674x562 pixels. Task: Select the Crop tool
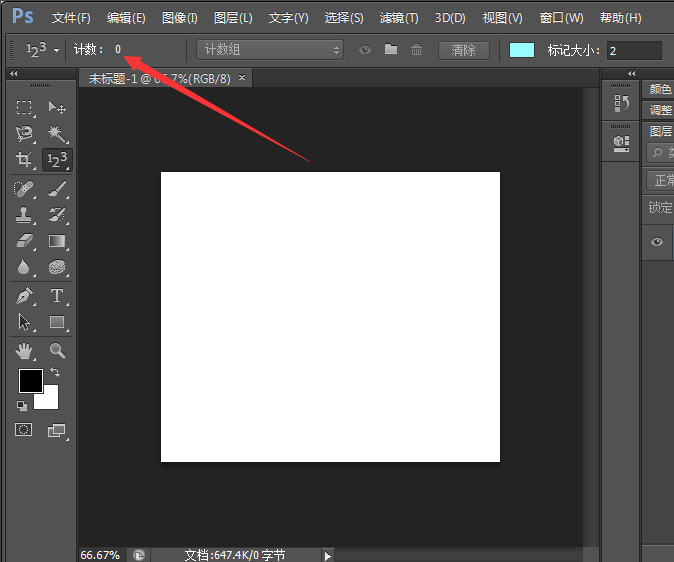[x=24, y=160]
